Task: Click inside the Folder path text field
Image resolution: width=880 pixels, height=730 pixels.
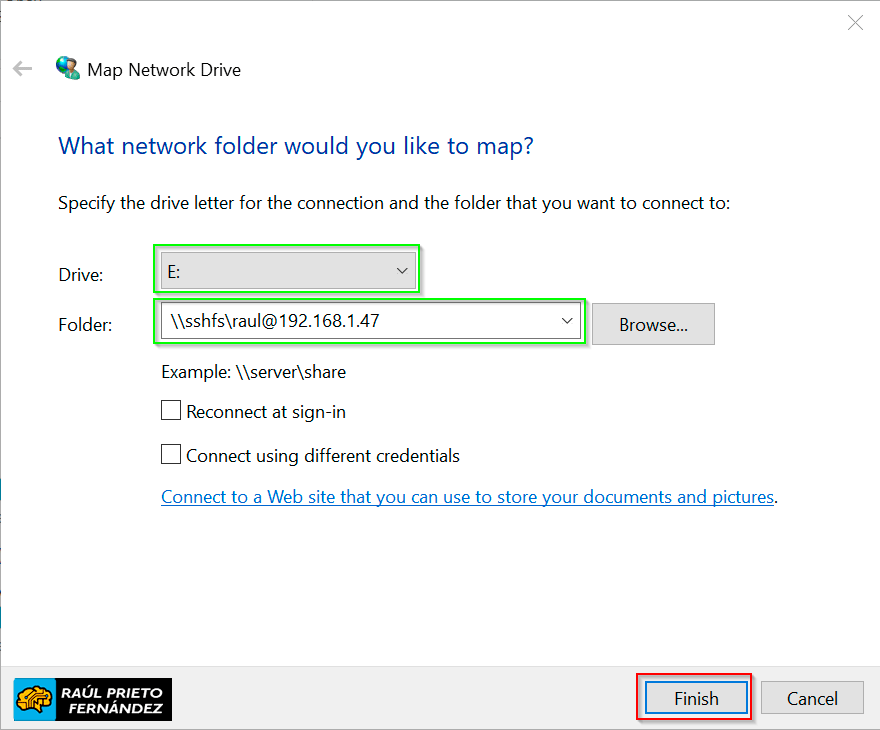Action: (x=350, y=321)
